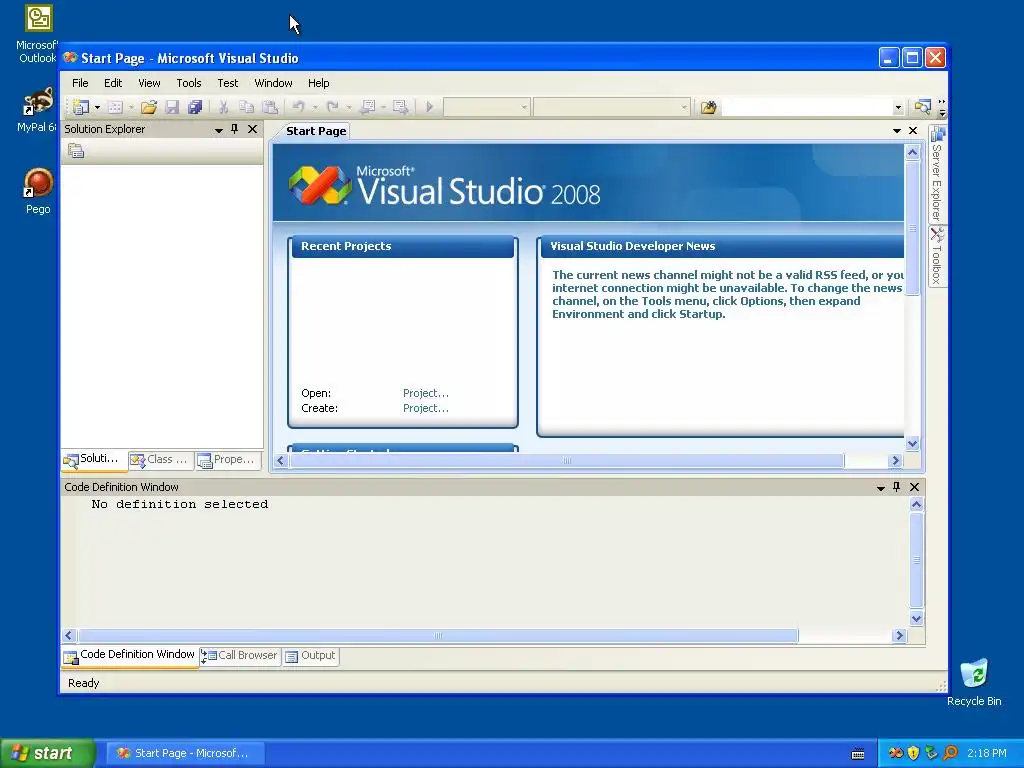The height and width of the screenshot is (768, 1024).
Task: Click the Open File folder icon
Action: [149, 107]
